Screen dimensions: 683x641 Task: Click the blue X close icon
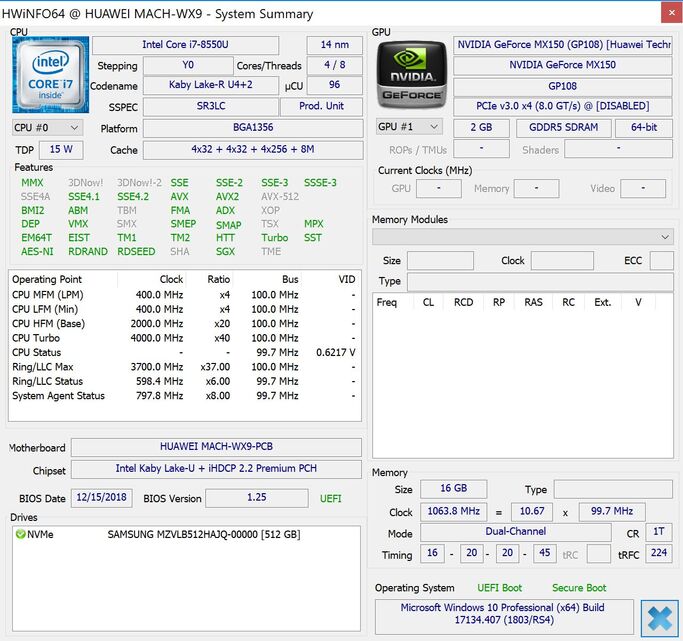(659, 618)
